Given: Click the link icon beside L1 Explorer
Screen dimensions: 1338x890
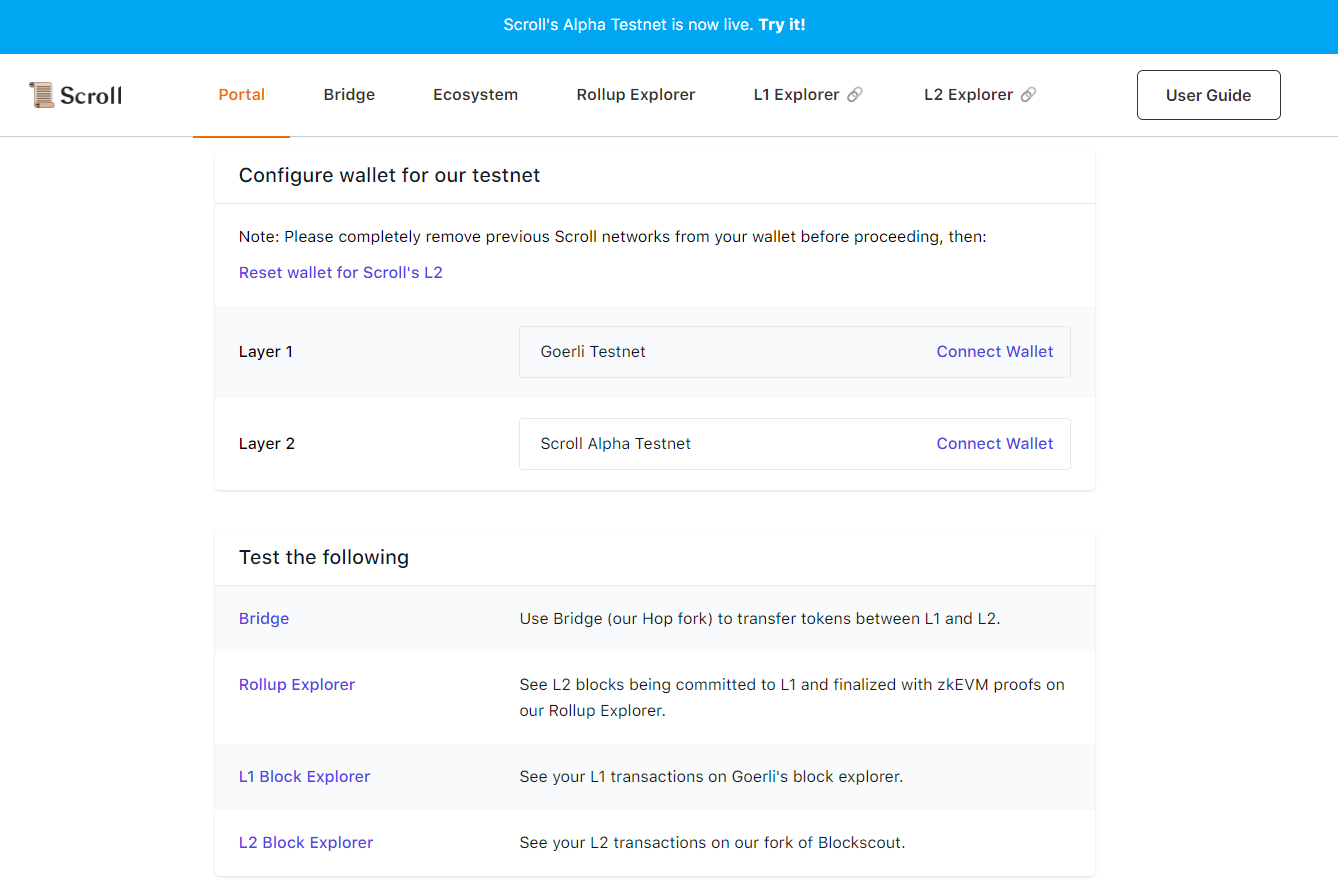Looking at the screenshot, I should pos(855,95).
